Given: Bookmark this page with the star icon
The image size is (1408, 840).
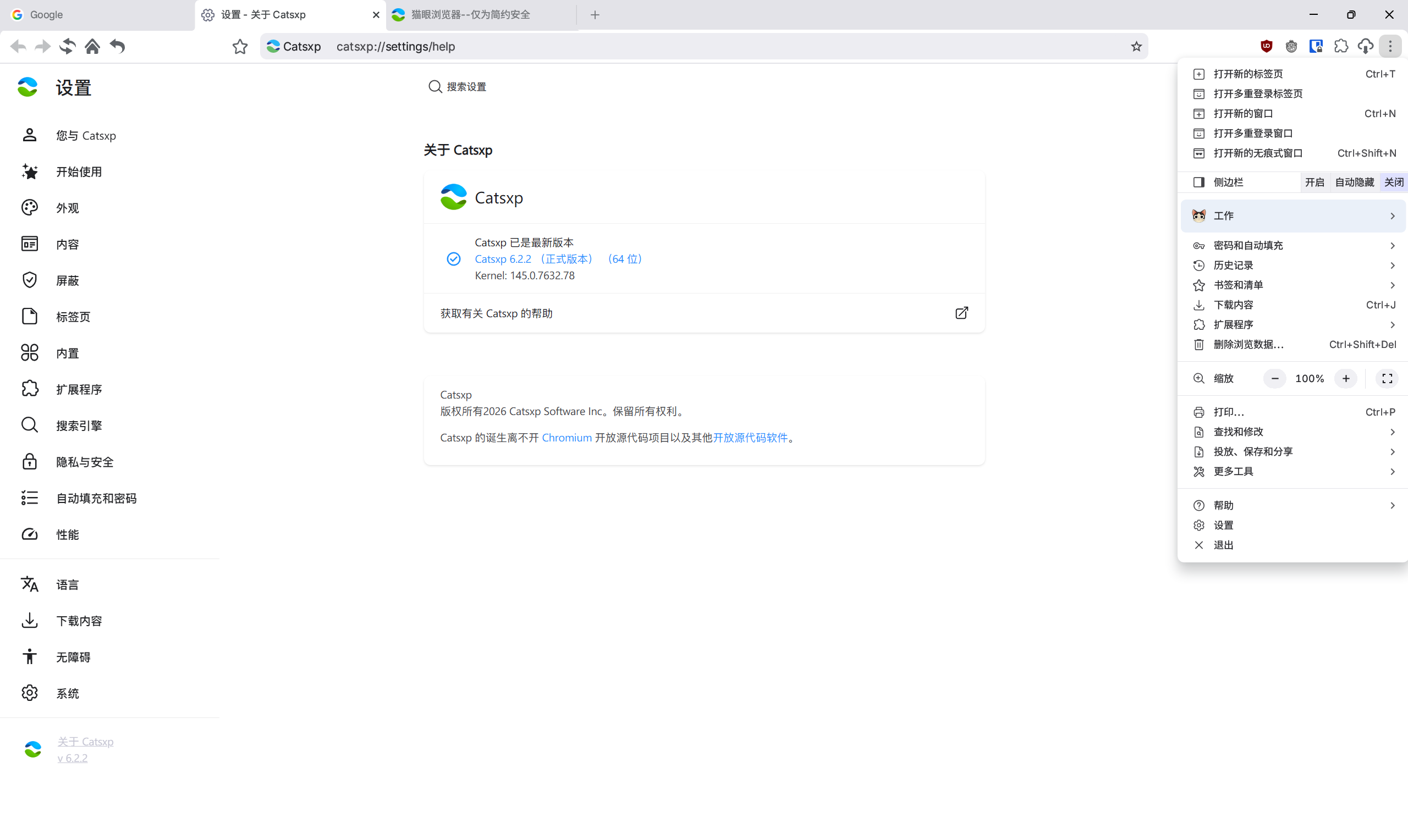Looking at the screenshot, I should [1137, 46].
